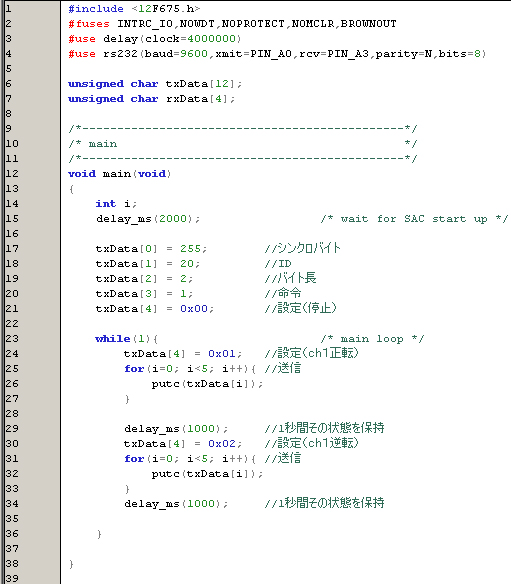Click the バイト長 comment
The height and width of the screenshot is (584, 511).
click(x=291, y=278)
